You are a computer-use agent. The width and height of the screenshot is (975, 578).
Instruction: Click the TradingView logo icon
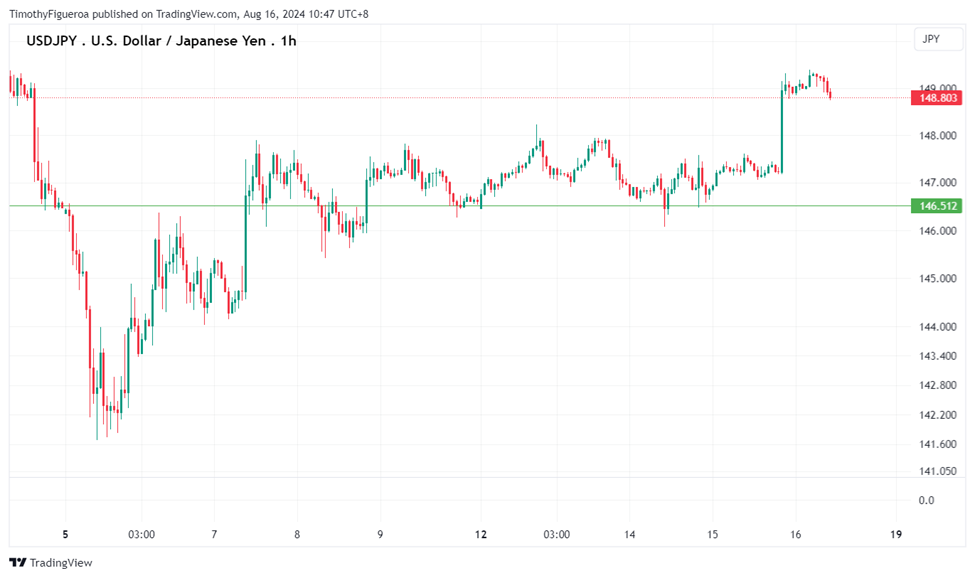tap(17, 562)
